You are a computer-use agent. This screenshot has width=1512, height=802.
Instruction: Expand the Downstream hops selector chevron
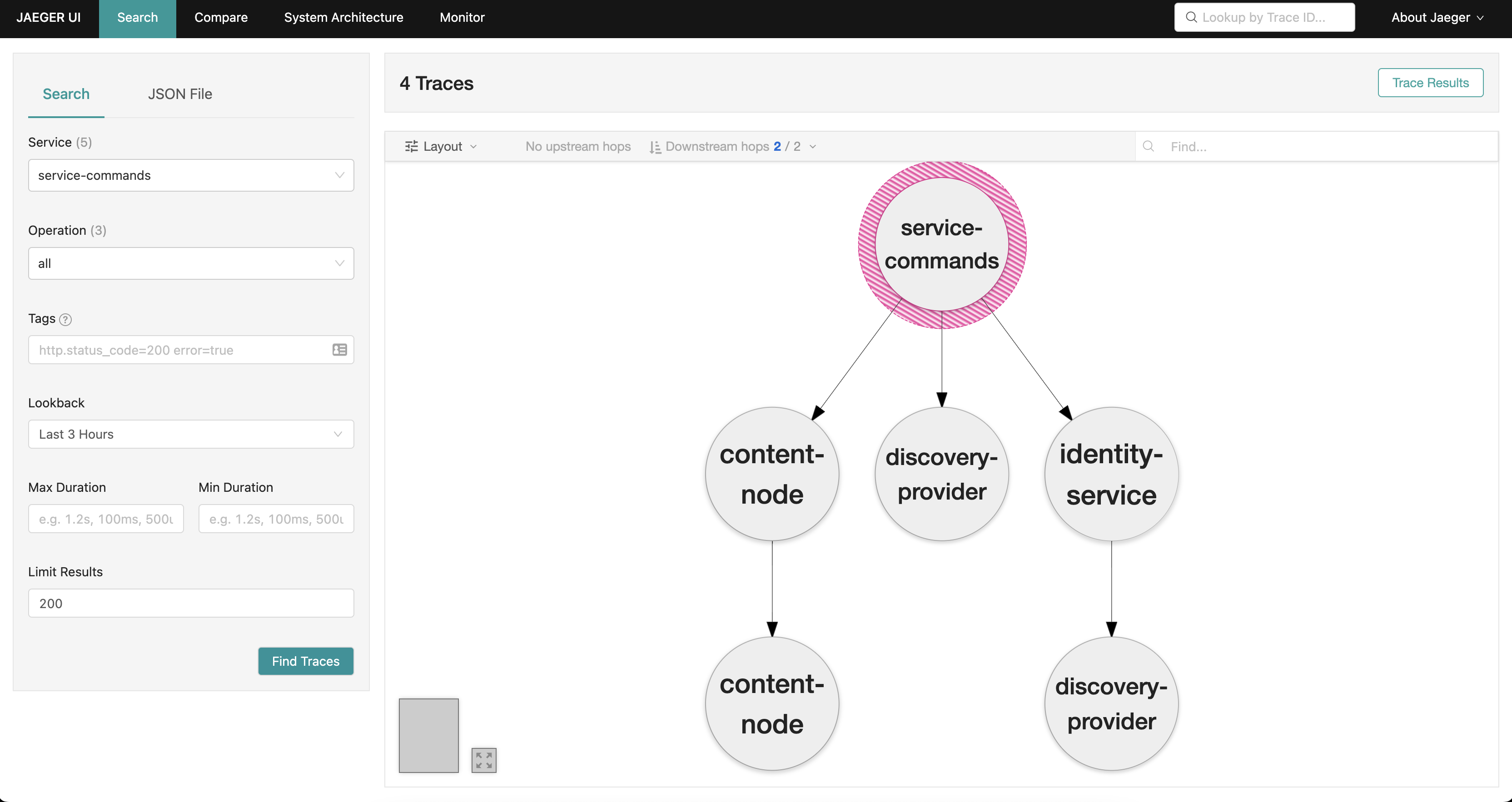[x=813, y=147]
